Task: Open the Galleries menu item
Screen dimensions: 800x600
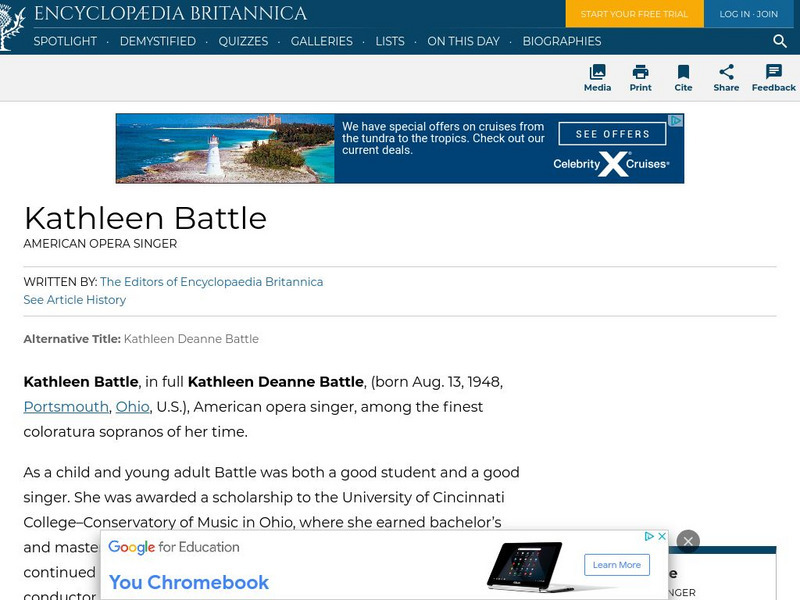Action: tap(322, 41)
